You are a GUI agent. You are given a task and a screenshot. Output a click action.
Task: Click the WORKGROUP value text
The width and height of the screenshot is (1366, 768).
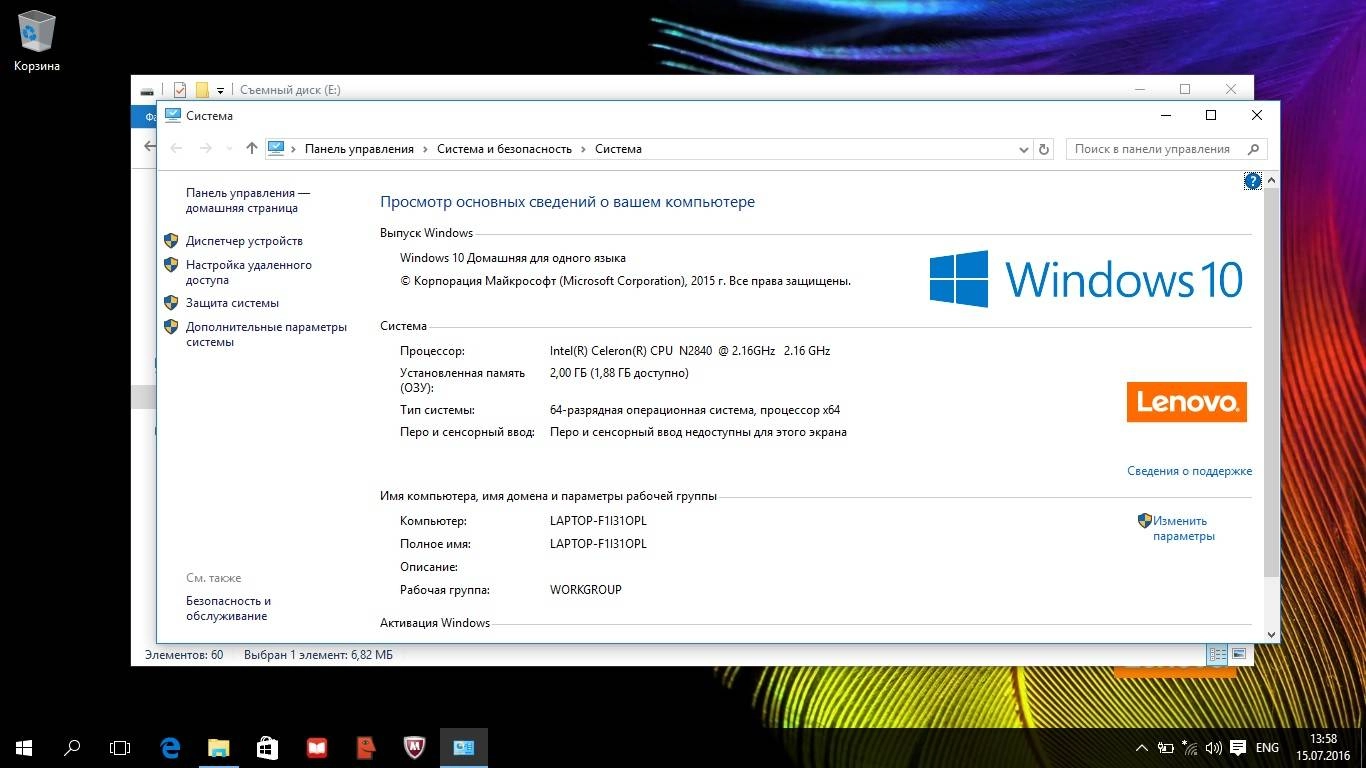point(586,590)
